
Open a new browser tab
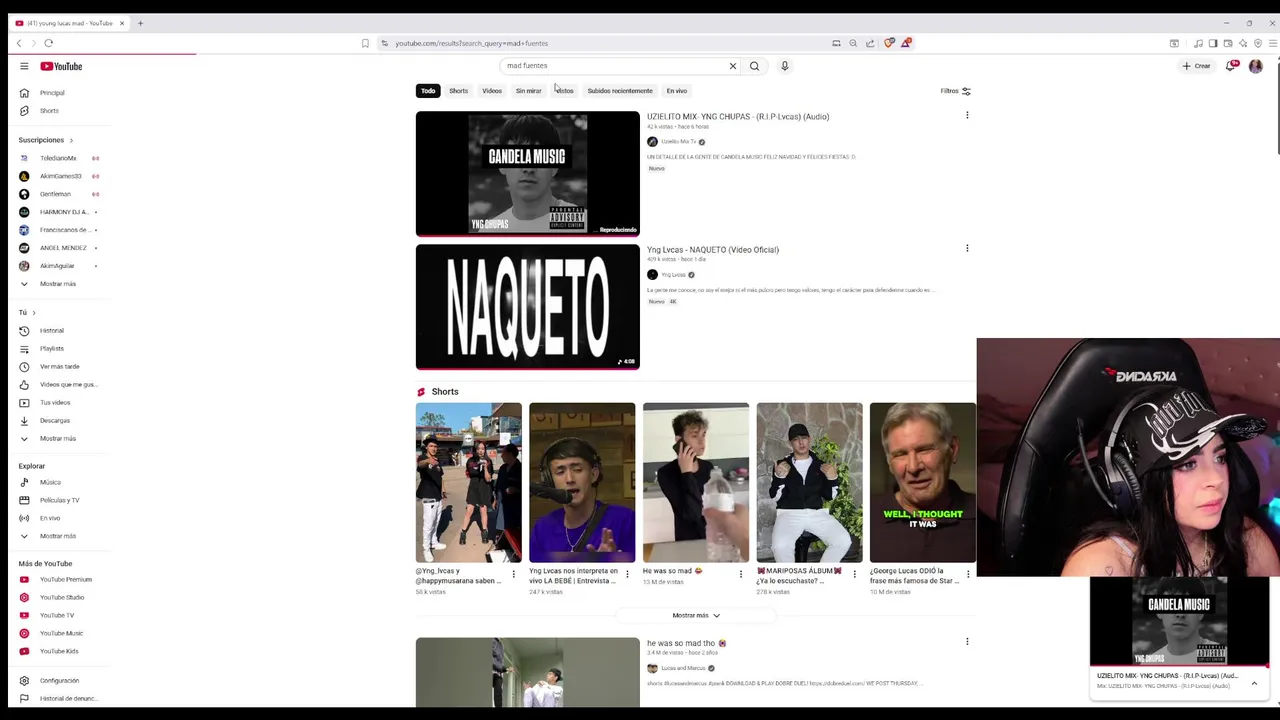pyautogui.click(x=140, y=23)
